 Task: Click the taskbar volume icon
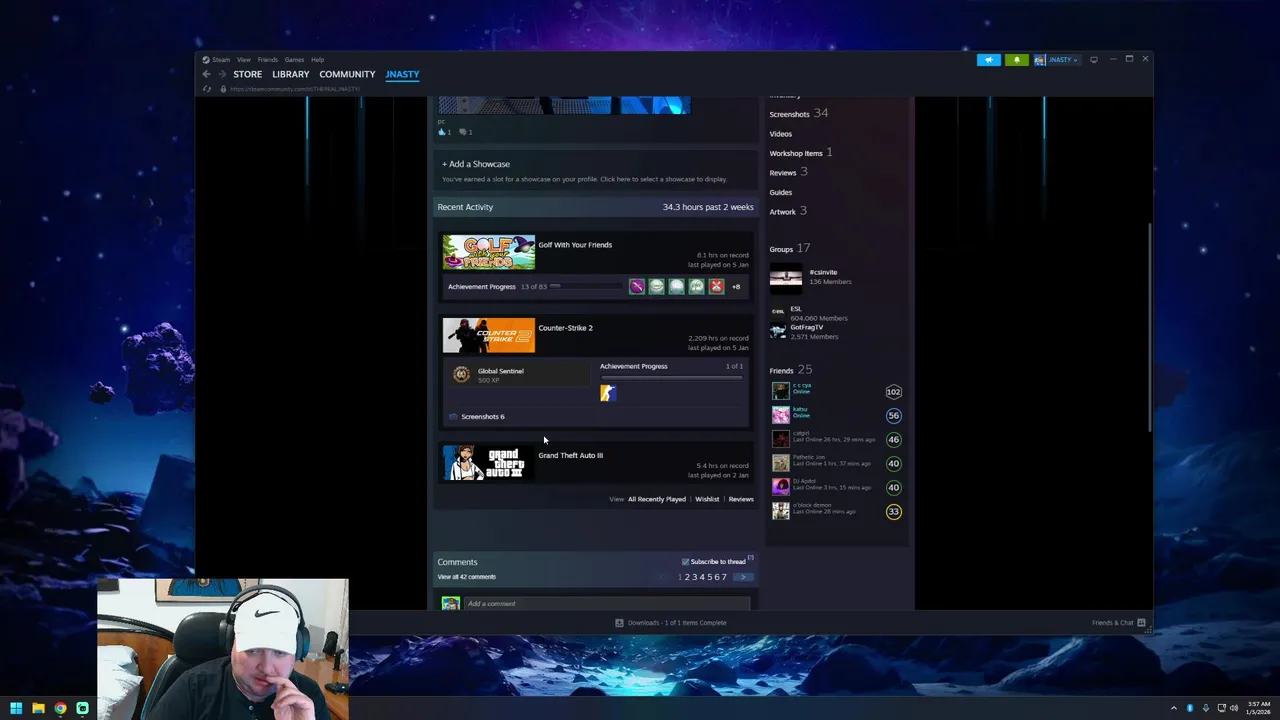pos(1233,708)
